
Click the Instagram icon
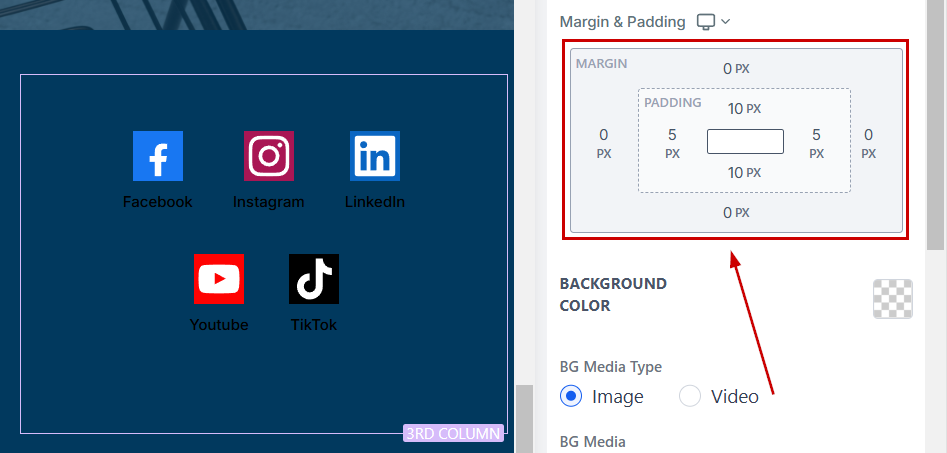point(269,156)
